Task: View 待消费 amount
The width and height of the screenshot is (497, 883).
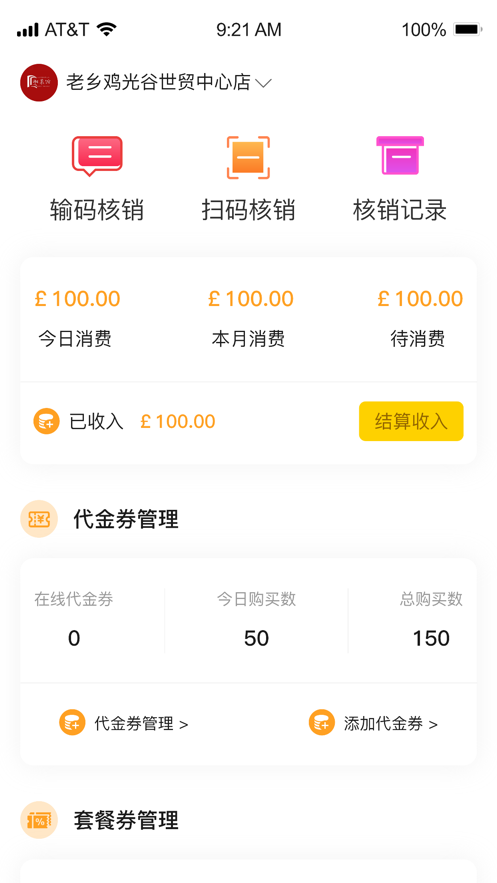Action: [x=420, y=298]
